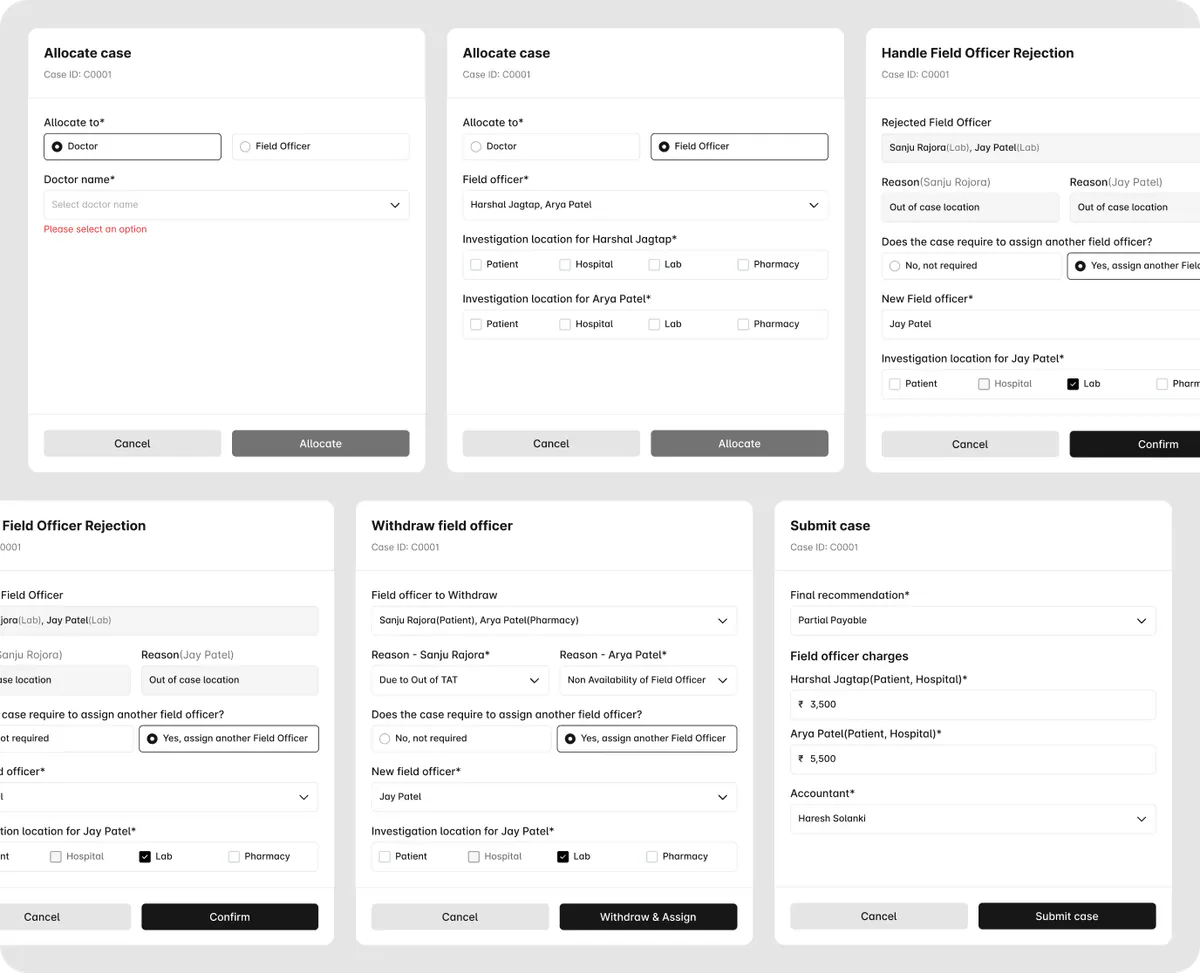Screen dimensions: 1200x973
Task: Open the Field officer dropdown listing Harshal Jagtap
Action: tap(645, 203)
